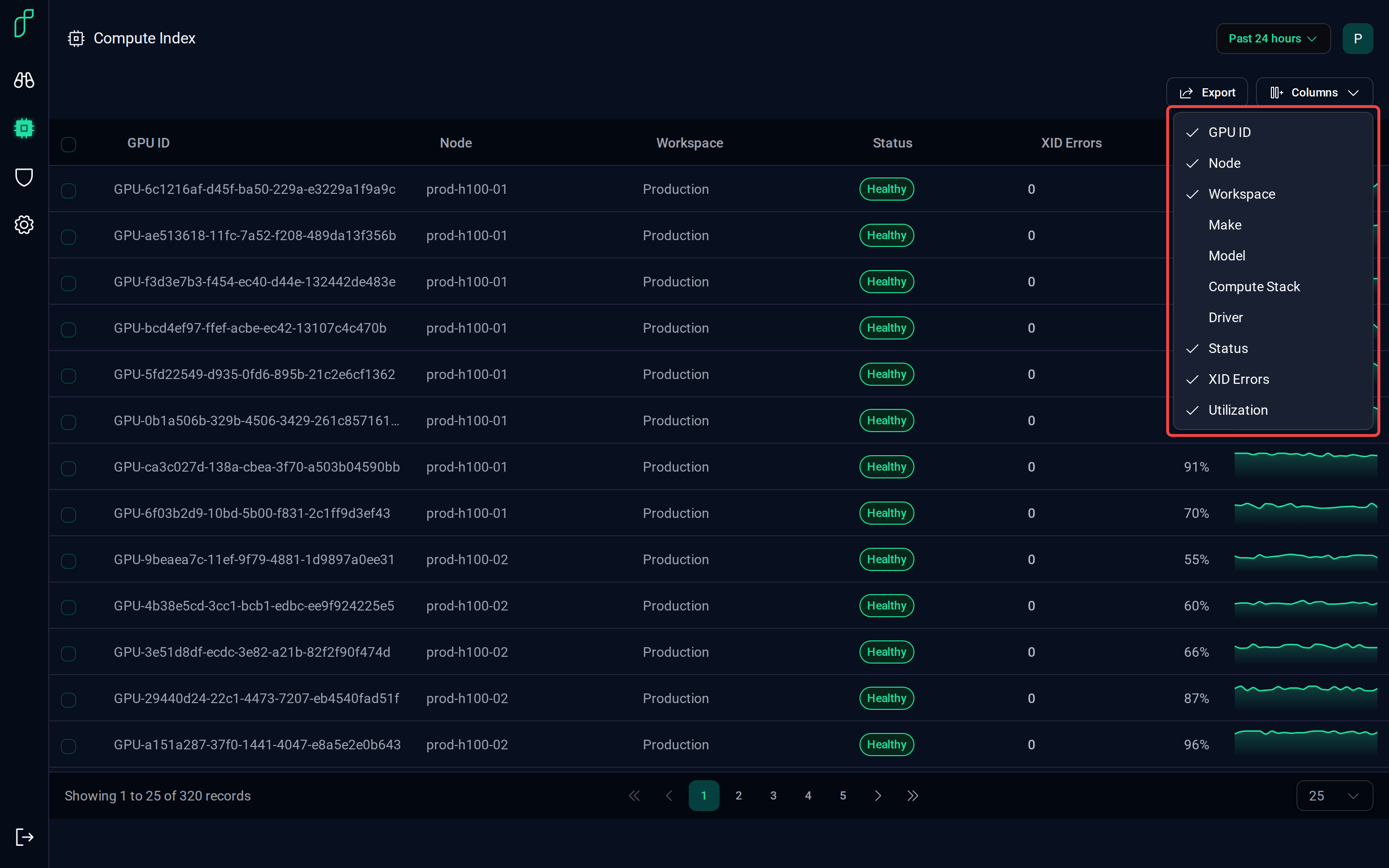This screenshot has height=868, width=1389.
Task: Hide the Utilization column
Action: [x=1273, y=410]
